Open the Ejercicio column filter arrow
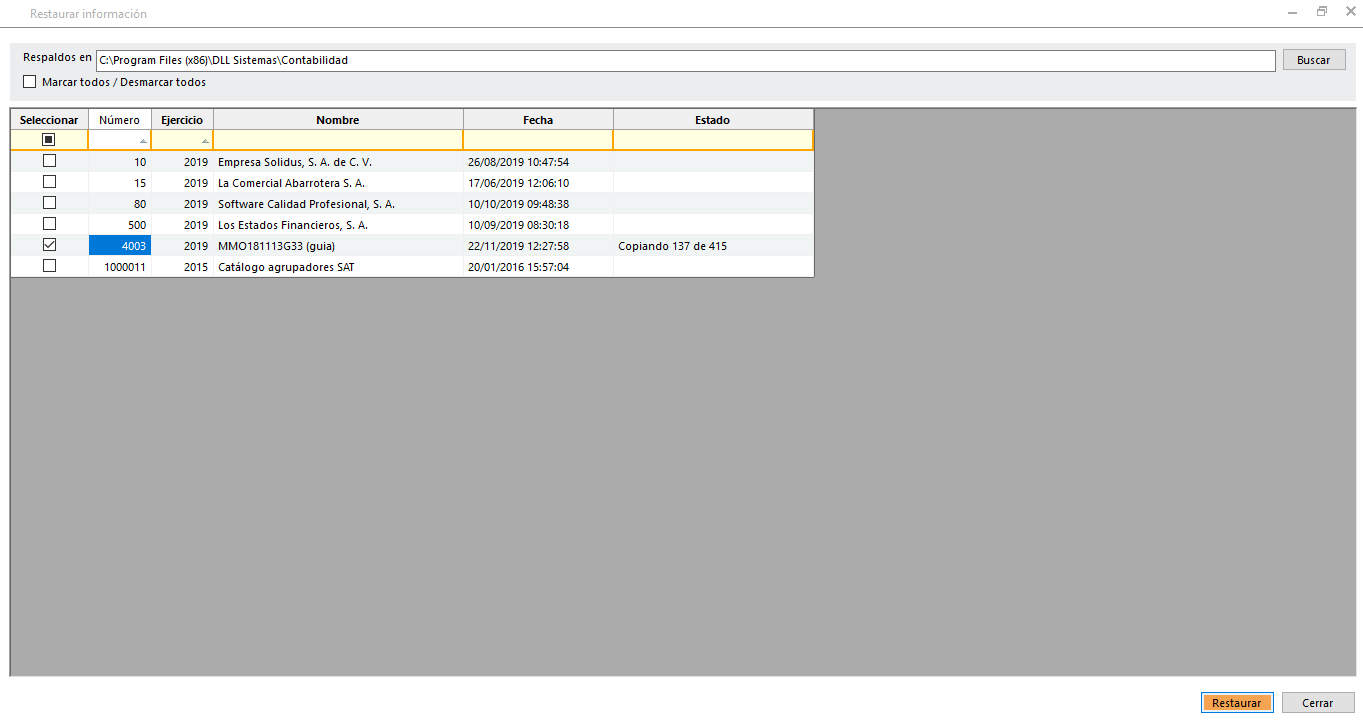 tap(205, 141)
